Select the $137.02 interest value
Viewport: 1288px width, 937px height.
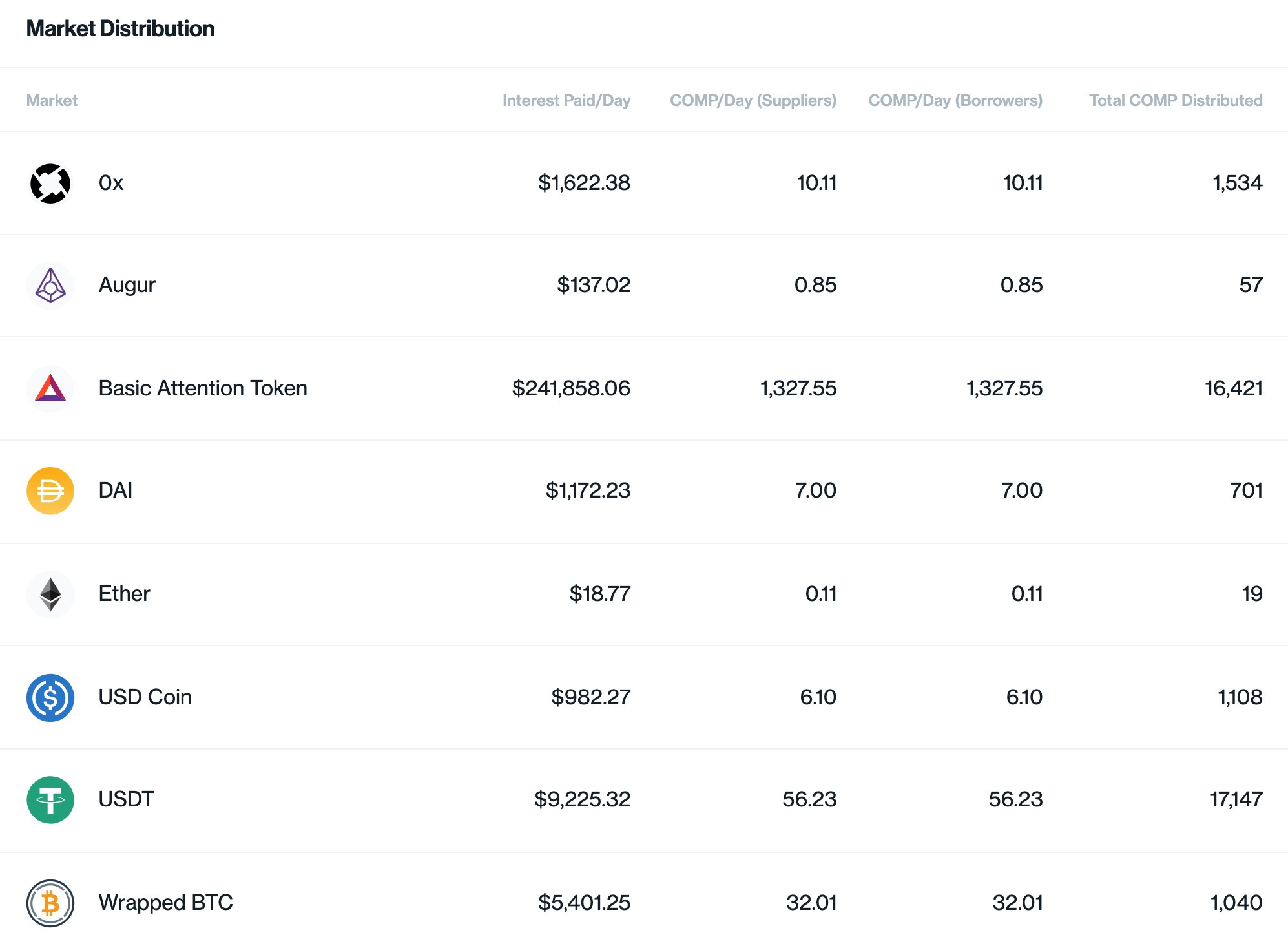tap(594, 285)
